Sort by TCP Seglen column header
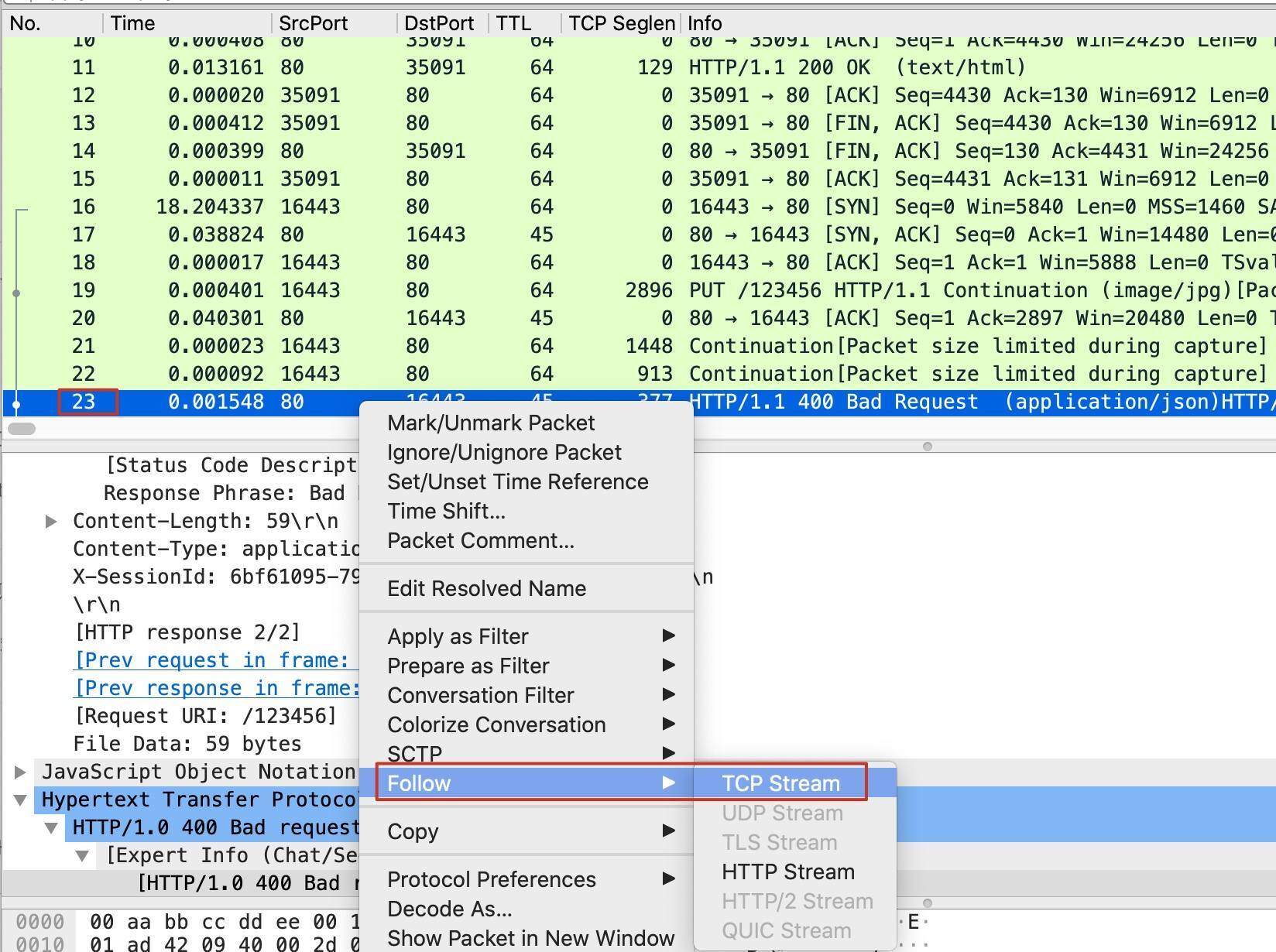Screen dimensions: 1276x952 (621, 23)
